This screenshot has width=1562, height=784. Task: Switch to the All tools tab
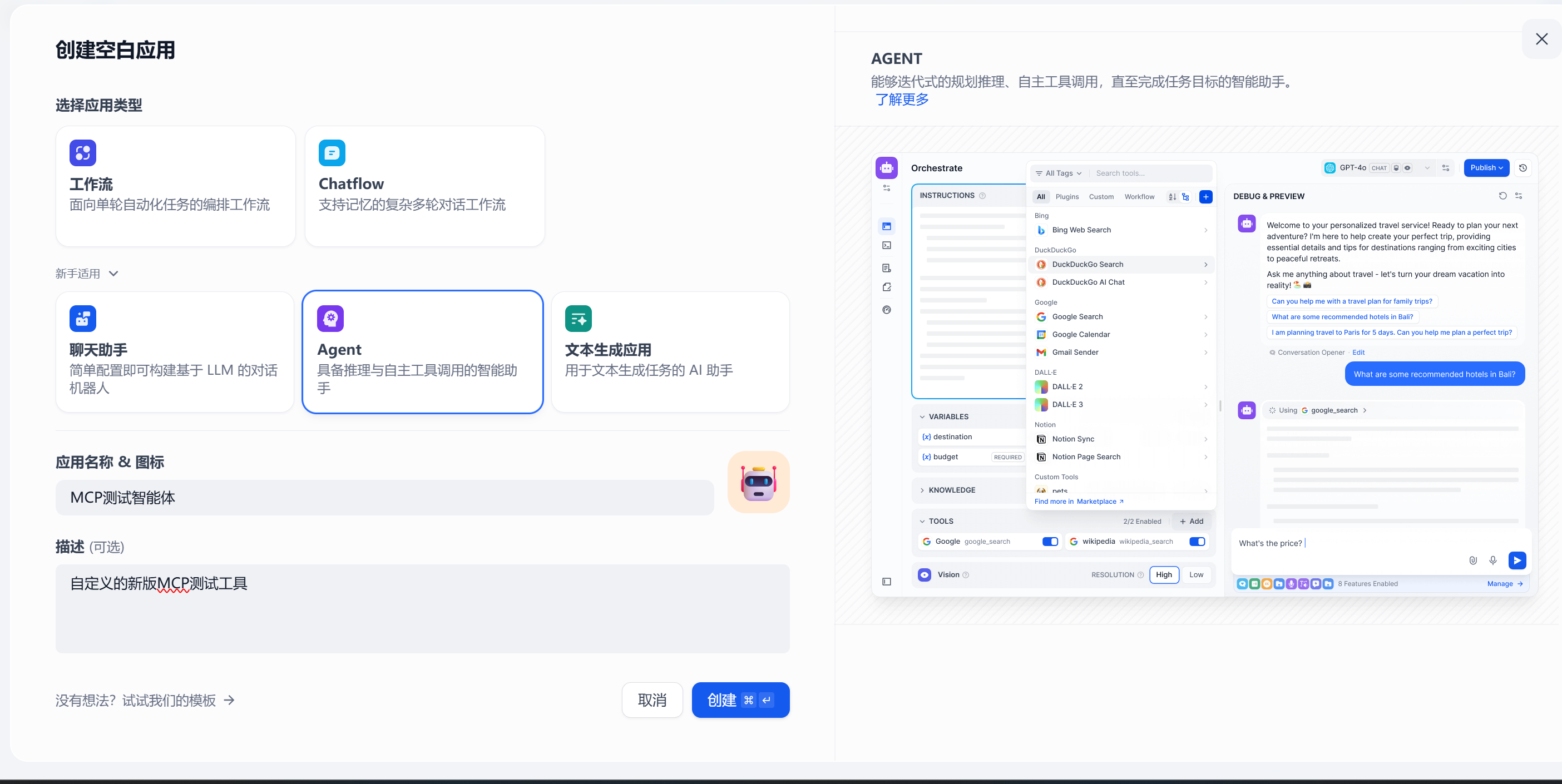[1041, 197]
